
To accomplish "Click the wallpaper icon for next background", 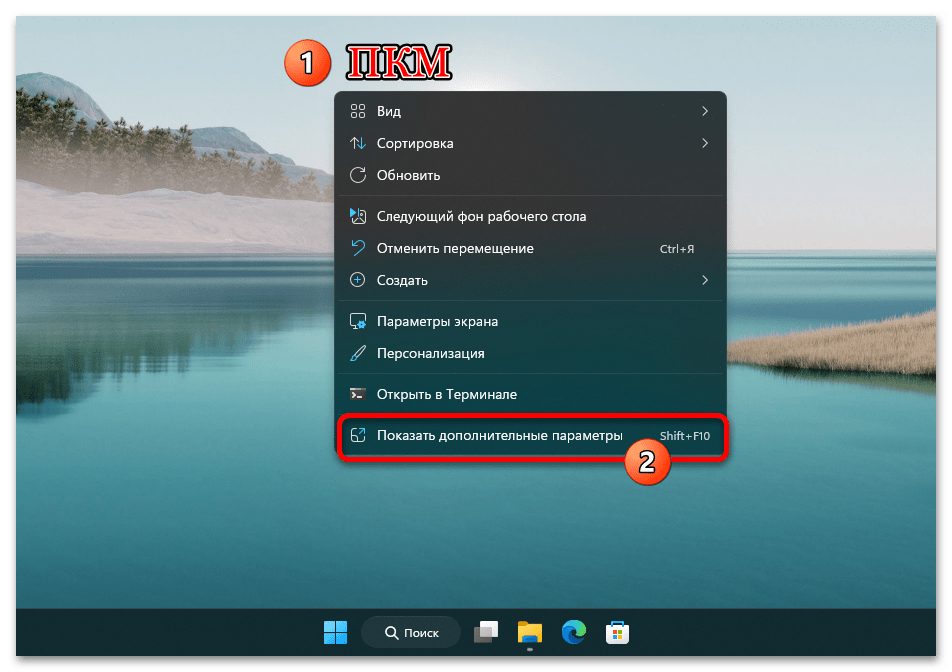I will pos(357,216).
